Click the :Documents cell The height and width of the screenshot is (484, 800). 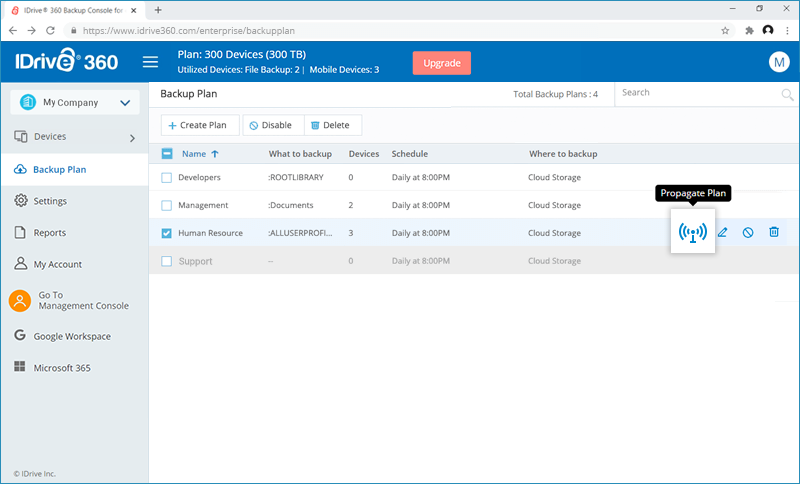tap(291, 206)
